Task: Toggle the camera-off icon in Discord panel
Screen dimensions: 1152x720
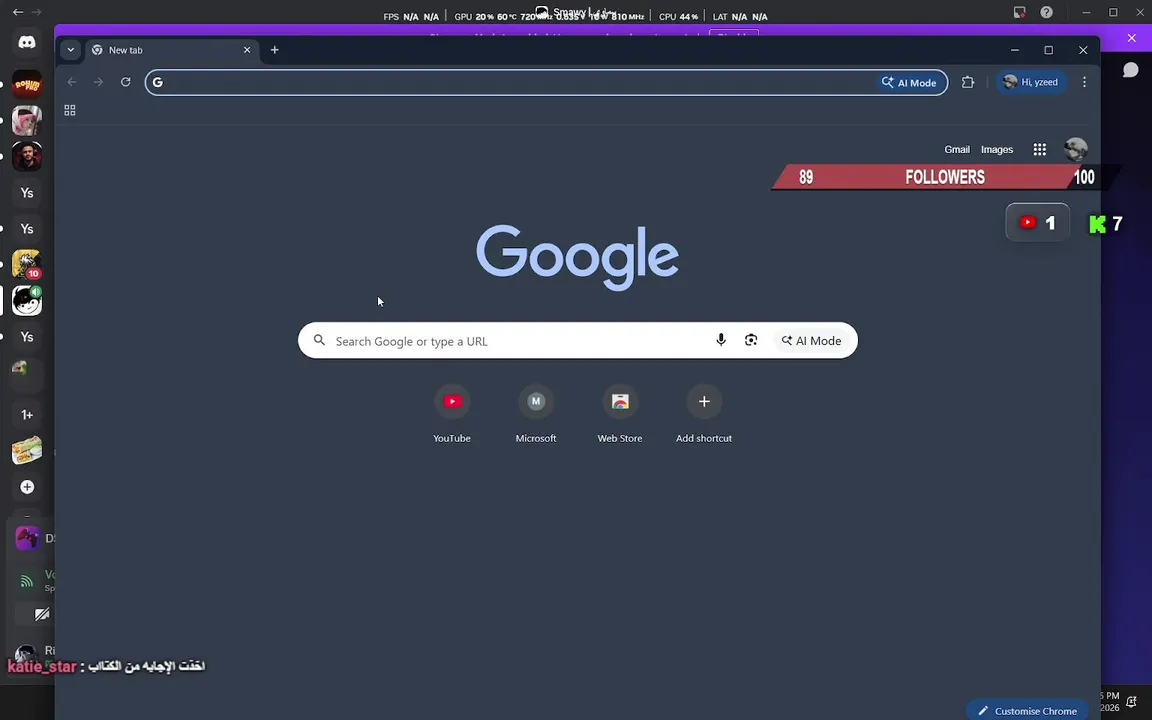Action: (x=42, y=614)
